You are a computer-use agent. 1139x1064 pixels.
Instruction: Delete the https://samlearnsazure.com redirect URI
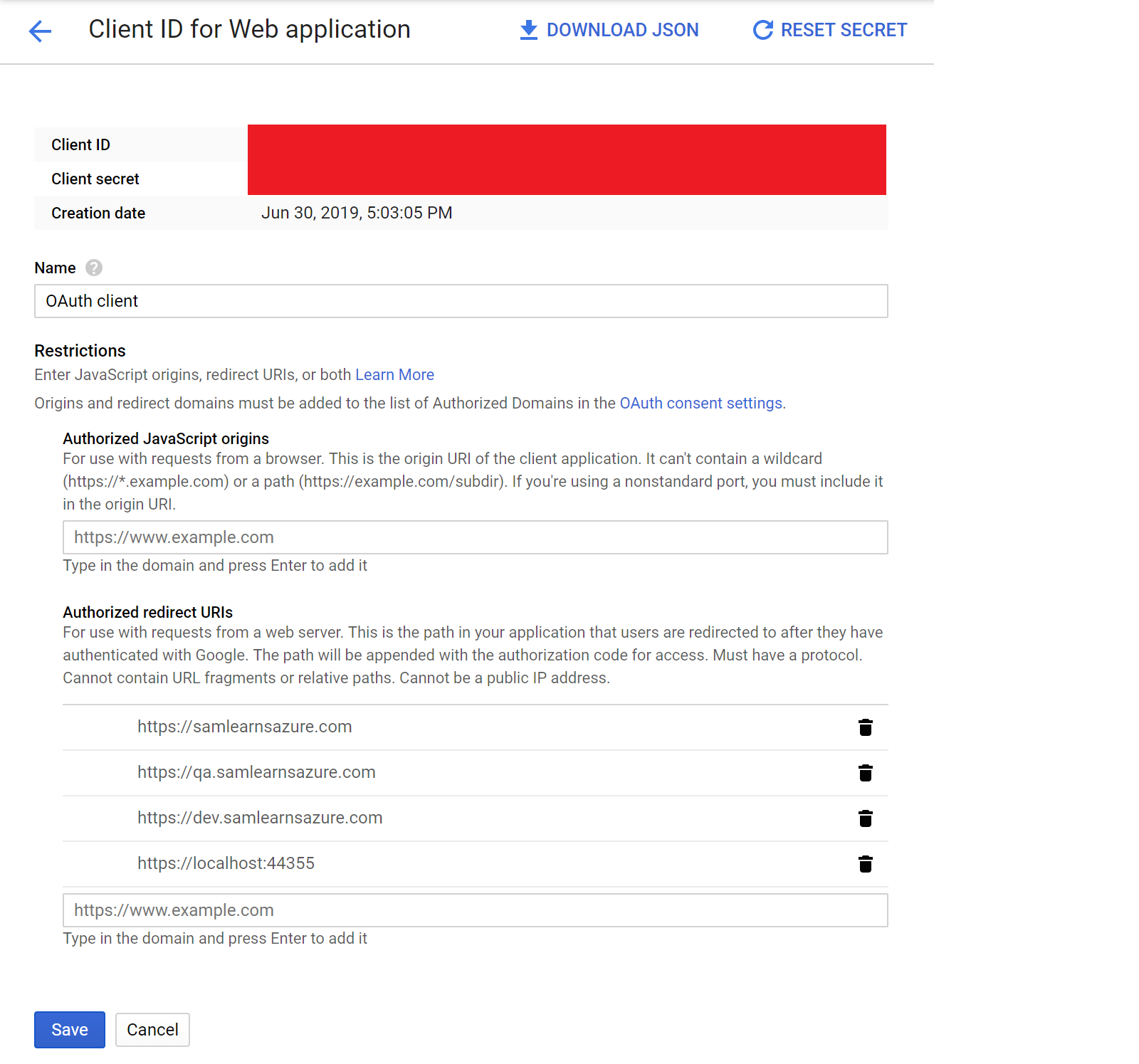coord(865,727)
